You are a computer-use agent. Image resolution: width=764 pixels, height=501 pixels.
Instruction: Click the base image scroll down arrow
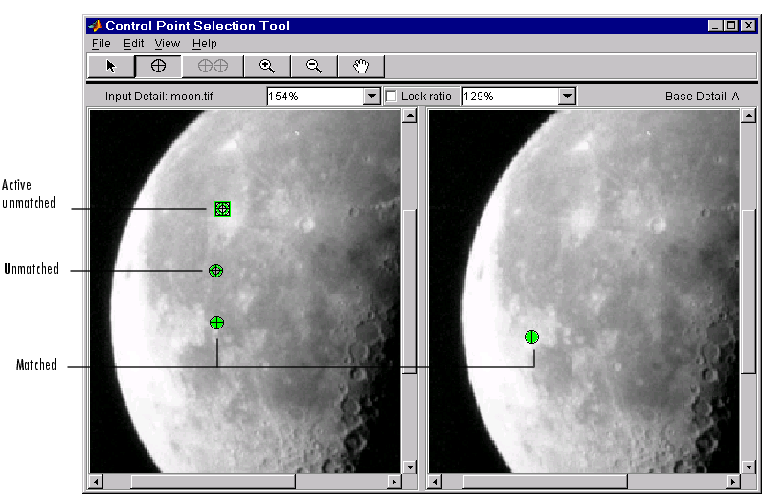click(748, 467)
